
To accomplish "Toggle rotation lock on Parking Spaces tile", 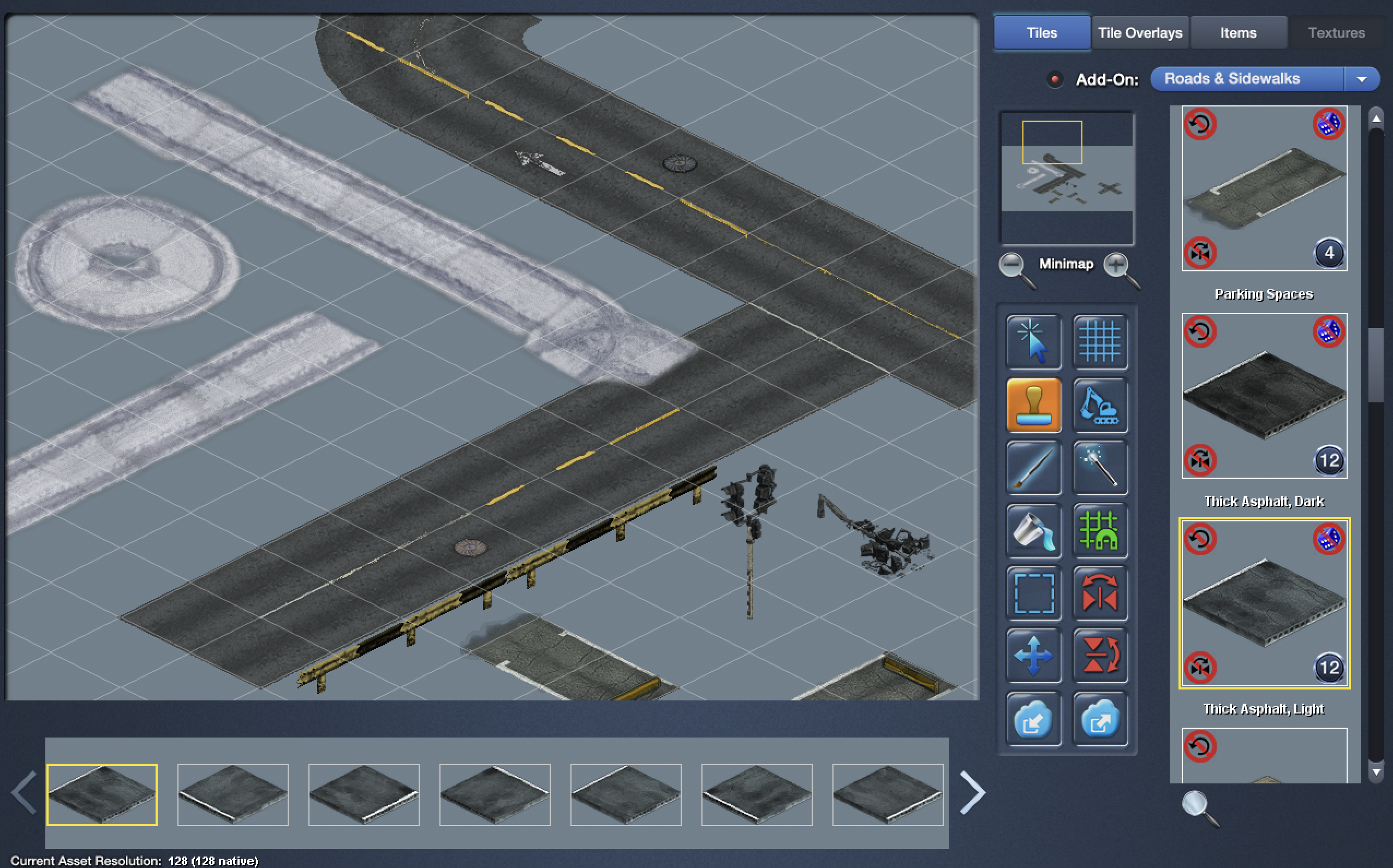I will (1200, 124).
